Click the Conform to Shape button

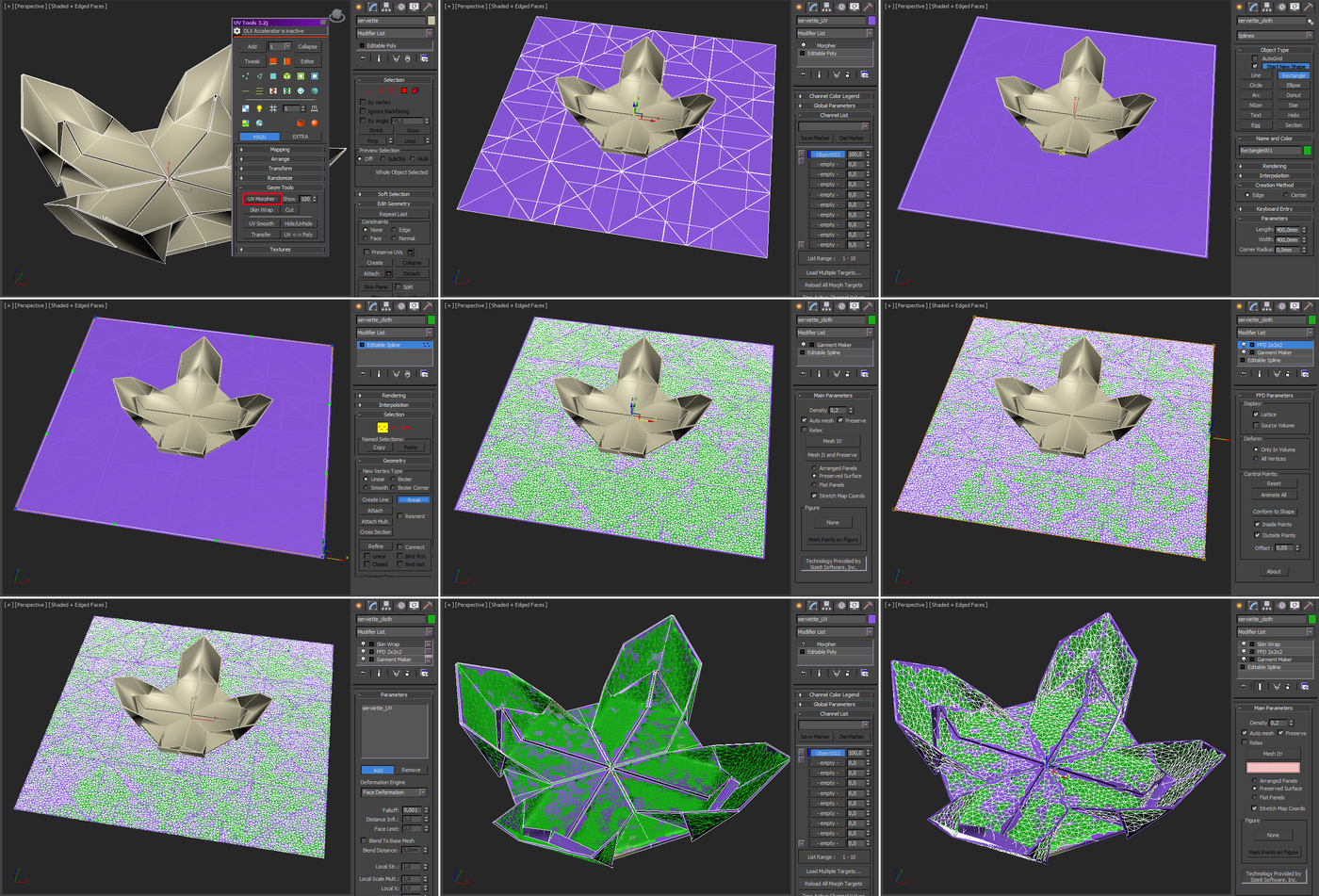point(1274,512)
